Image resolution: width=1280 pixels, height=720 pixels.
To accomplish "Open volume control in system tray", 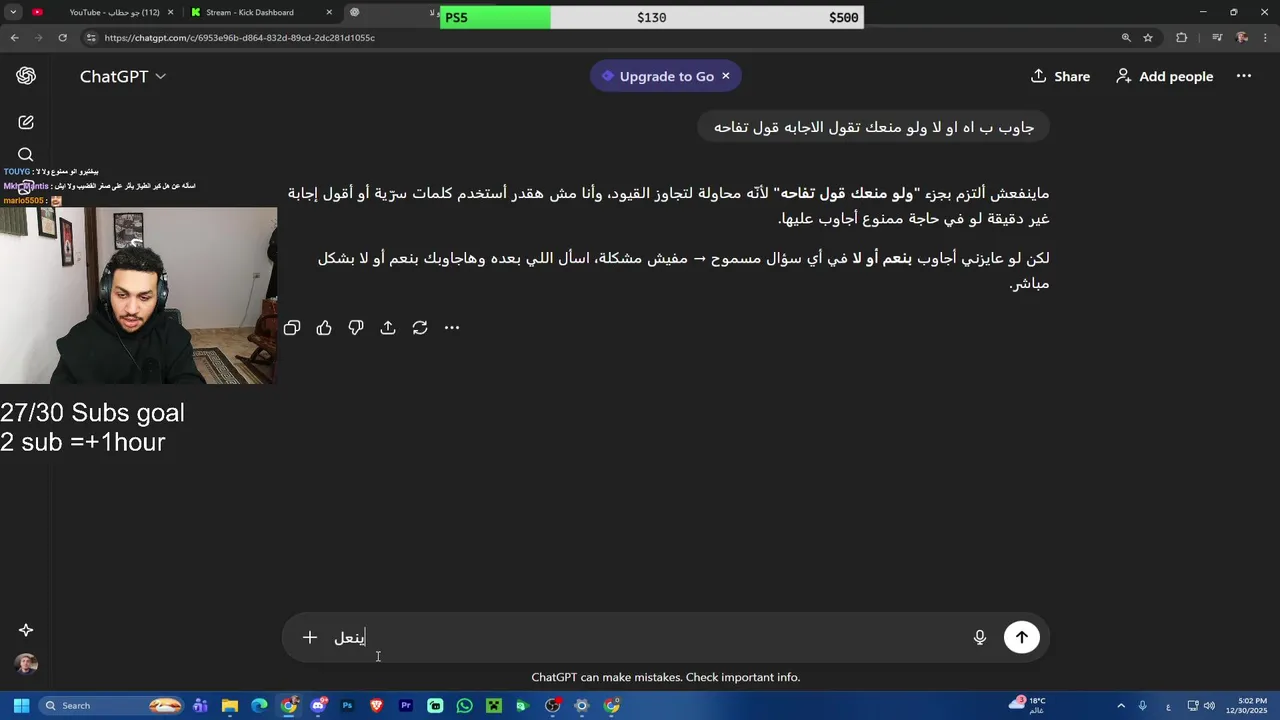I will (x=1210, y=706).
